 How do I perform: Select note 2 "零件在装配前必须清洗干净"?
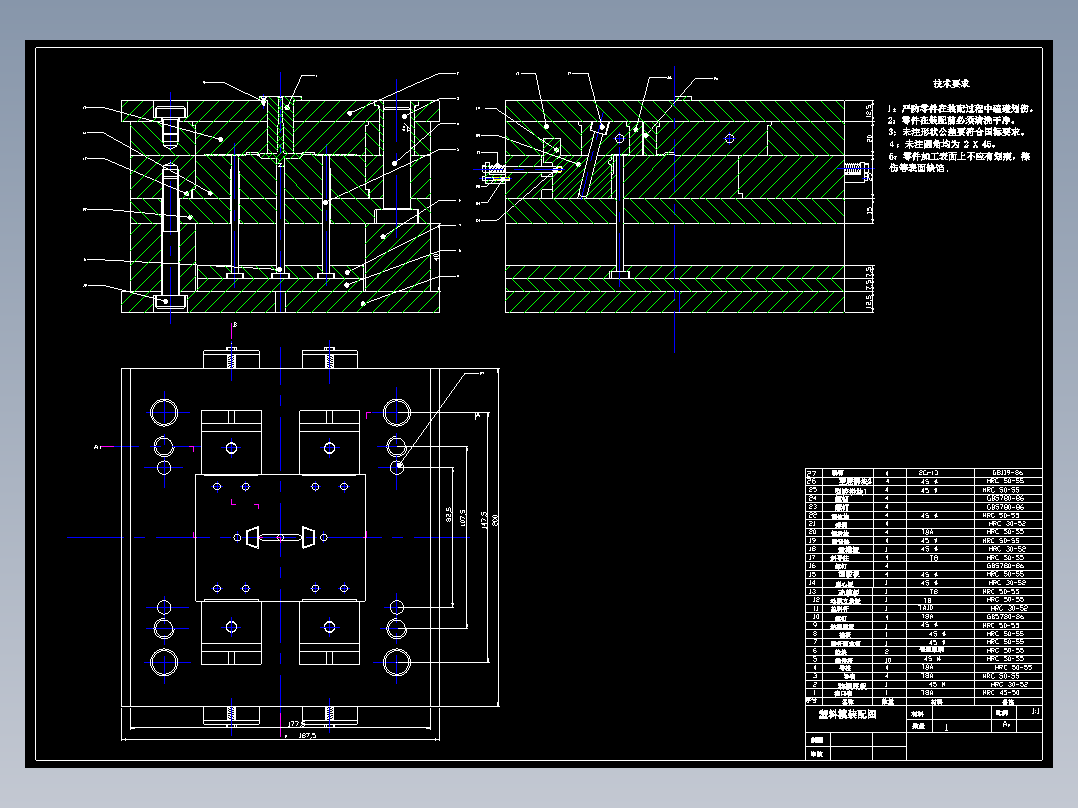(952, 120)
